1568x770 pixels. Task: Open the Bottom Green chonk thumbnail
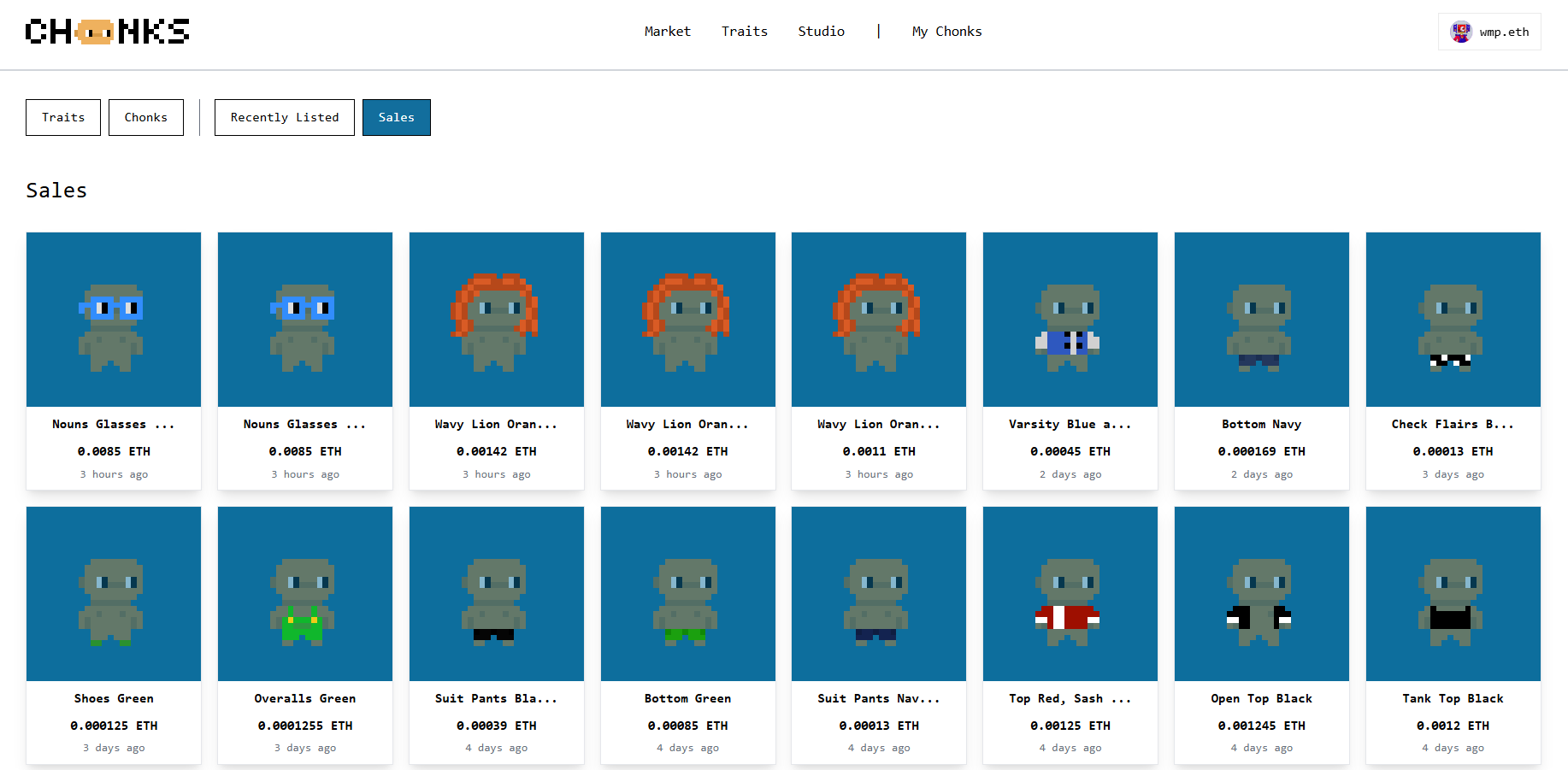(688, 594)
